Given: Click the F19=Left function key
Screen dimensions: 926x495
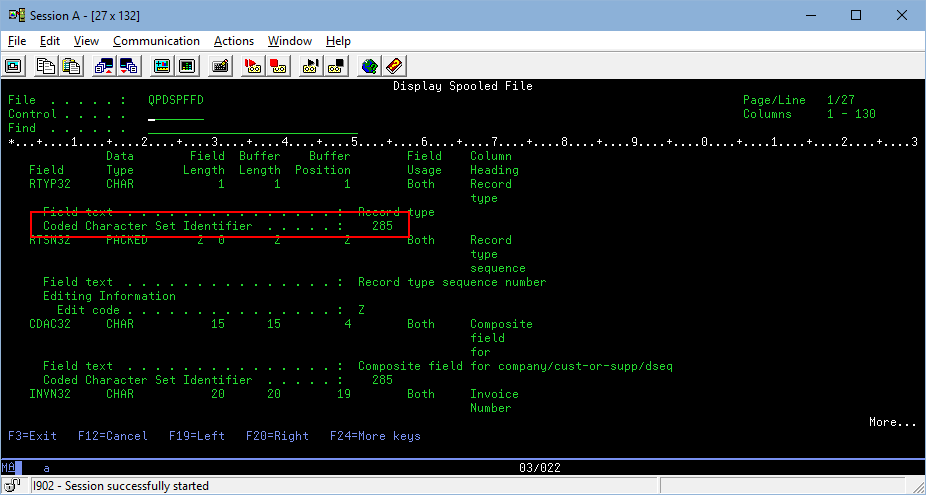Looking at the screenshot, I should pos(197,436).
